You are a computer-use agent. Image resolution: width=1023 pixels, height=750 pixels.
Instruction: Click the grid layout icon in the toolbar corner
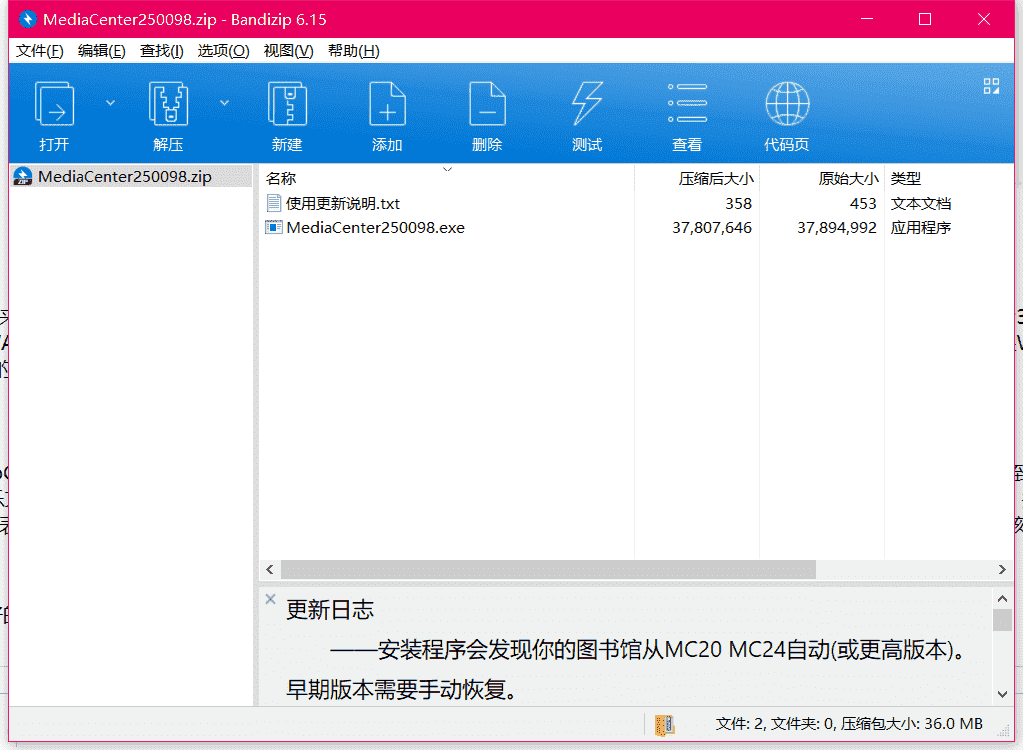[991, 86]
